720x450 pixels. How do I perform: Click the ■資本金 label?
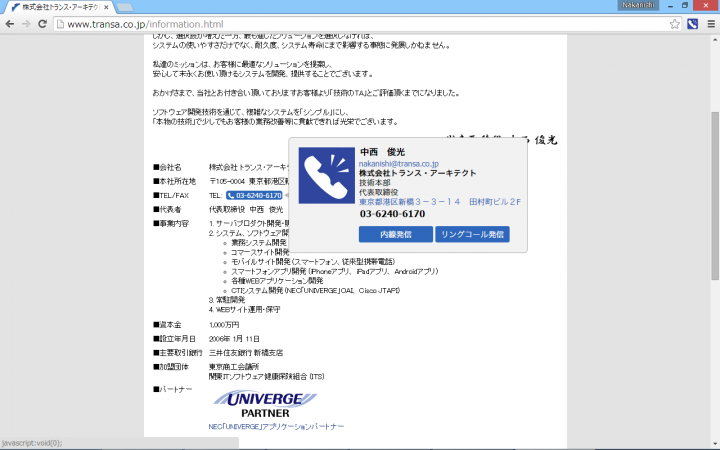click(167, 325)
